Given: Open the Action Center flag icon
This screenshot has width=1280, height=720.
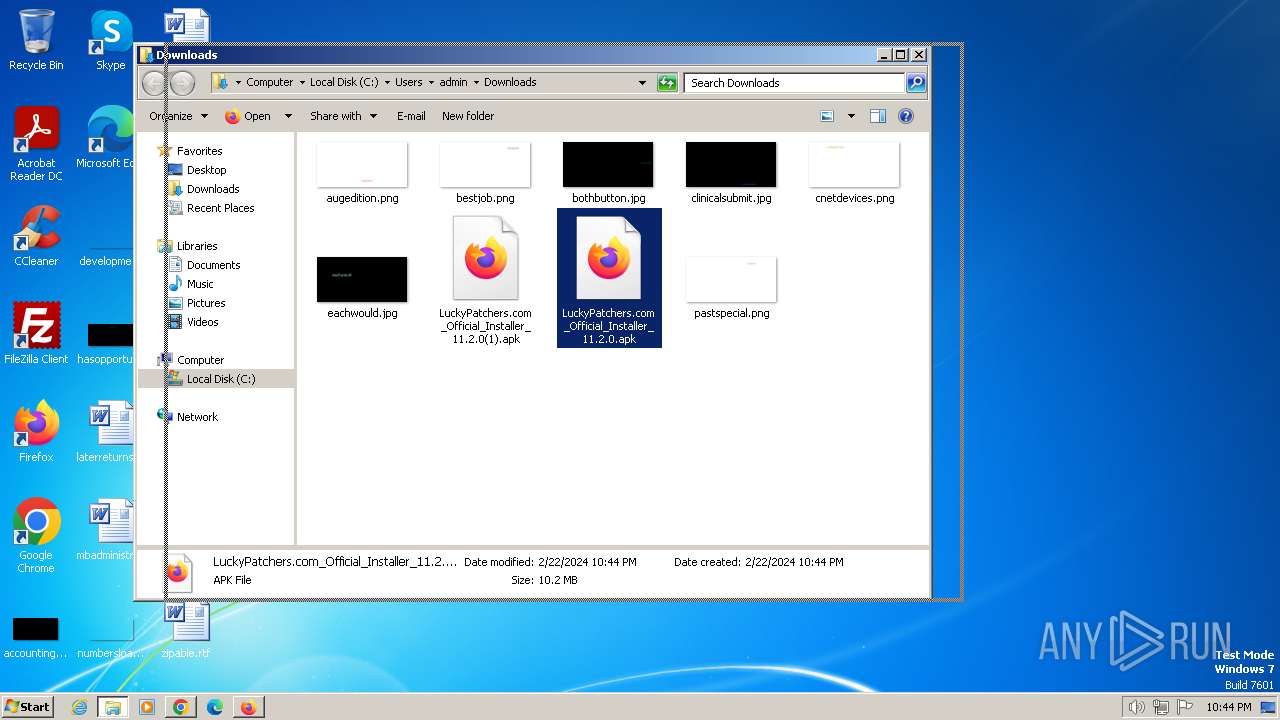Looking at the screenshot, I should (1182, 707).
